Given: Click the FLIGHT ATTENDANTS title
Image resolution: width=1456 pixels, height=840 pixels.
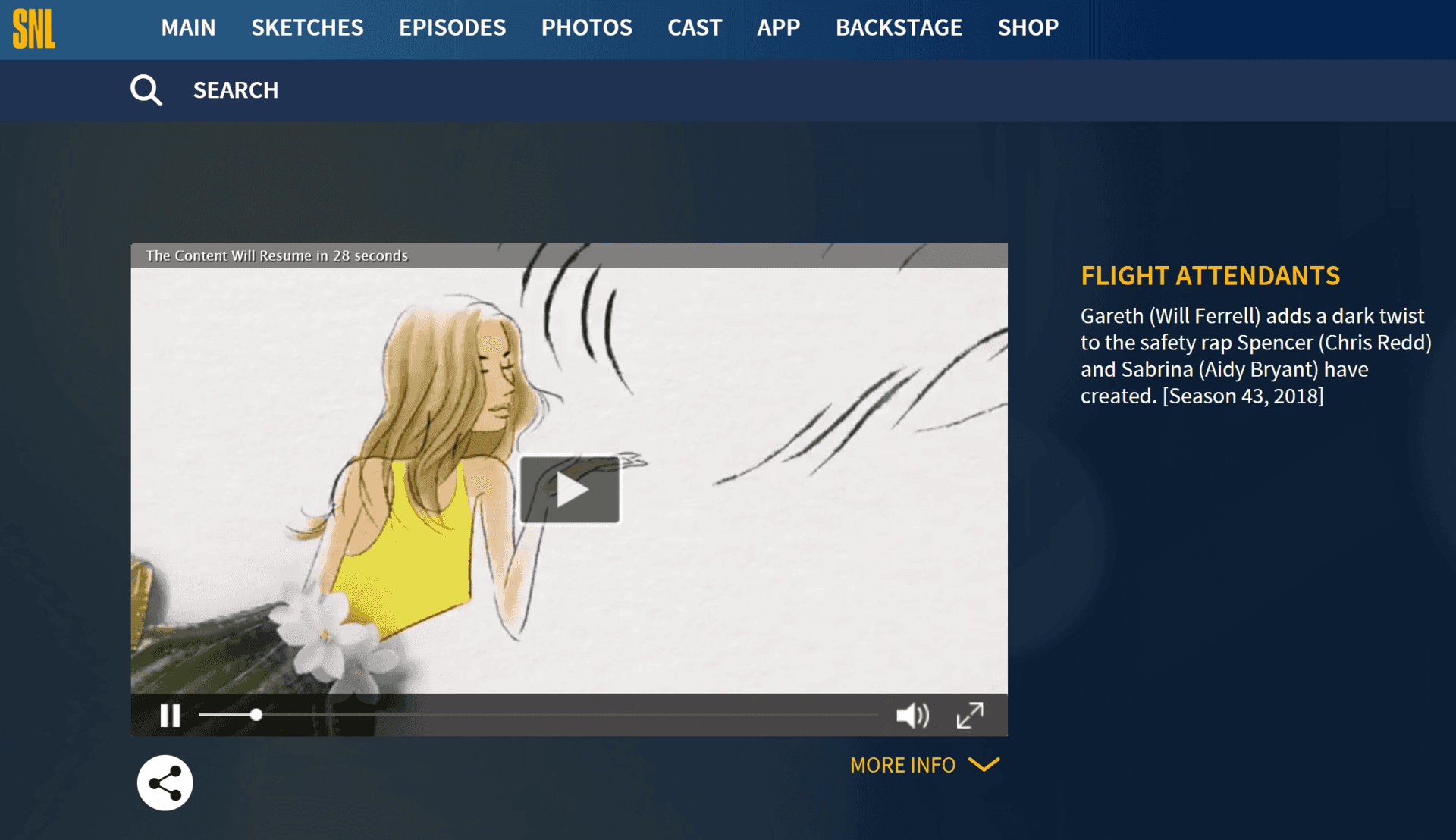Looking at the screenshot, I should (1210, 276).
